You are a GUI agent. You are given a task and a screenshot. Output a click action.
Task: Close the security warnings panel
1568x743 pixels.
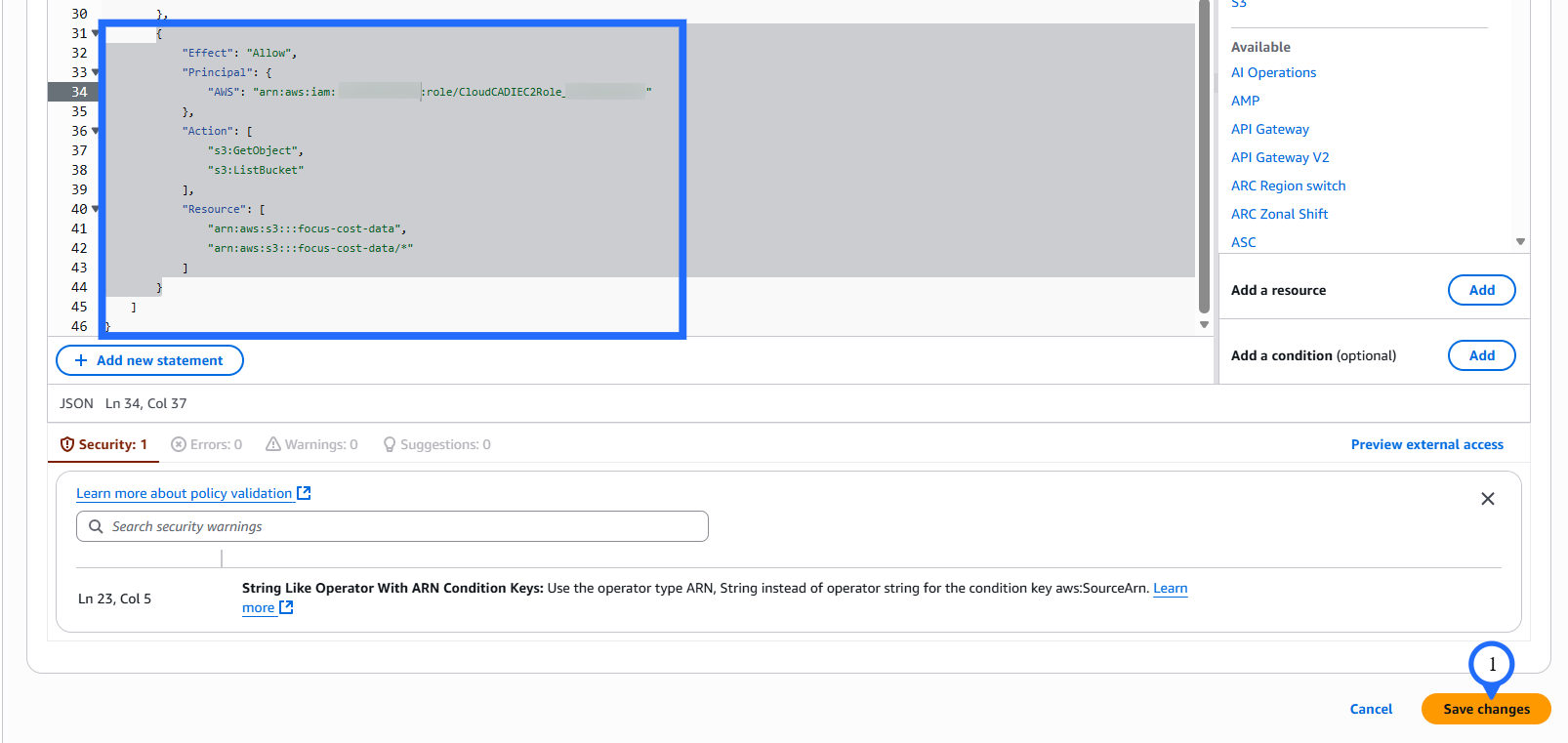(1487, 499)
